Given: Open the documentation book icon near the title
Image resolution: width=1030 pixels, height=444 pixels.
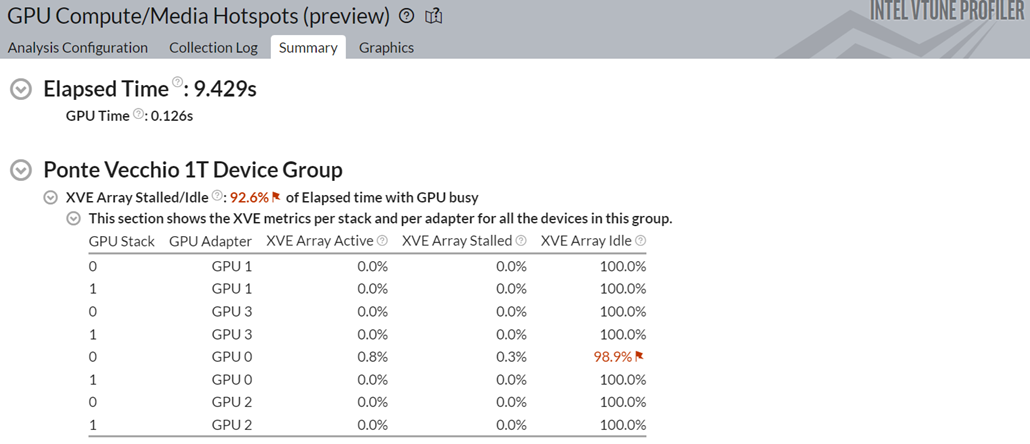Looking at the screenshot, I should click(433, 16).
